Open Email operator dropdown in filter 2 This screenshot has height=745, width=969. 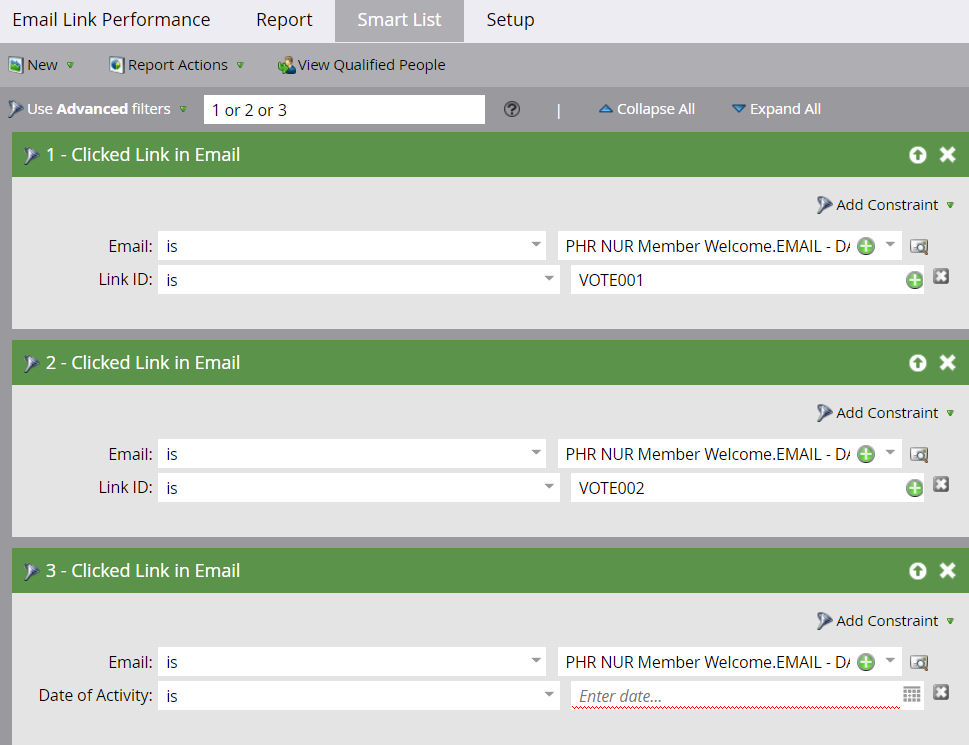[351, 454]
